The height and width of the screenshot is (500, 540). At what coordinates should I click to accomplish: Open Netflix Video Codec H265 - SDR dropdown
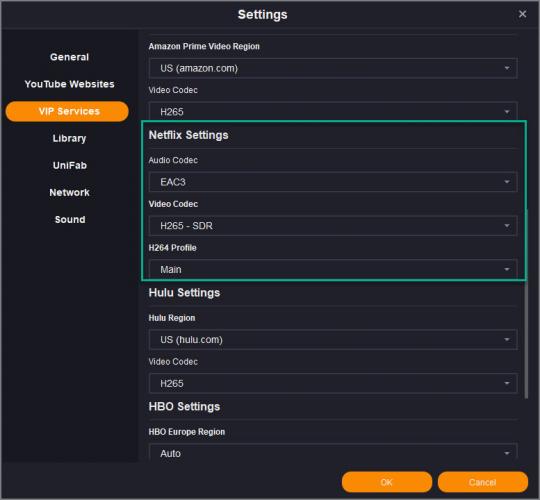pos(333,226)
